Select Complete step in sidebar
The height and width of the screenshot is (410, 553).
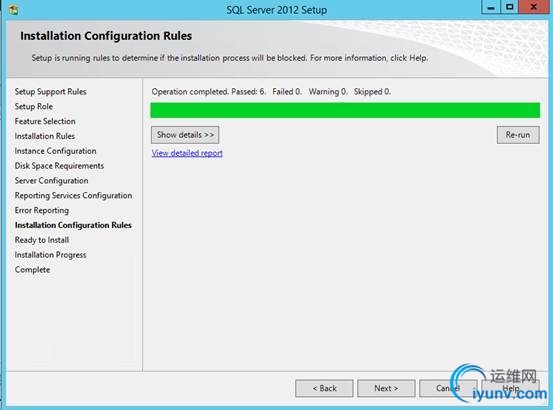(x=32, y=269)
